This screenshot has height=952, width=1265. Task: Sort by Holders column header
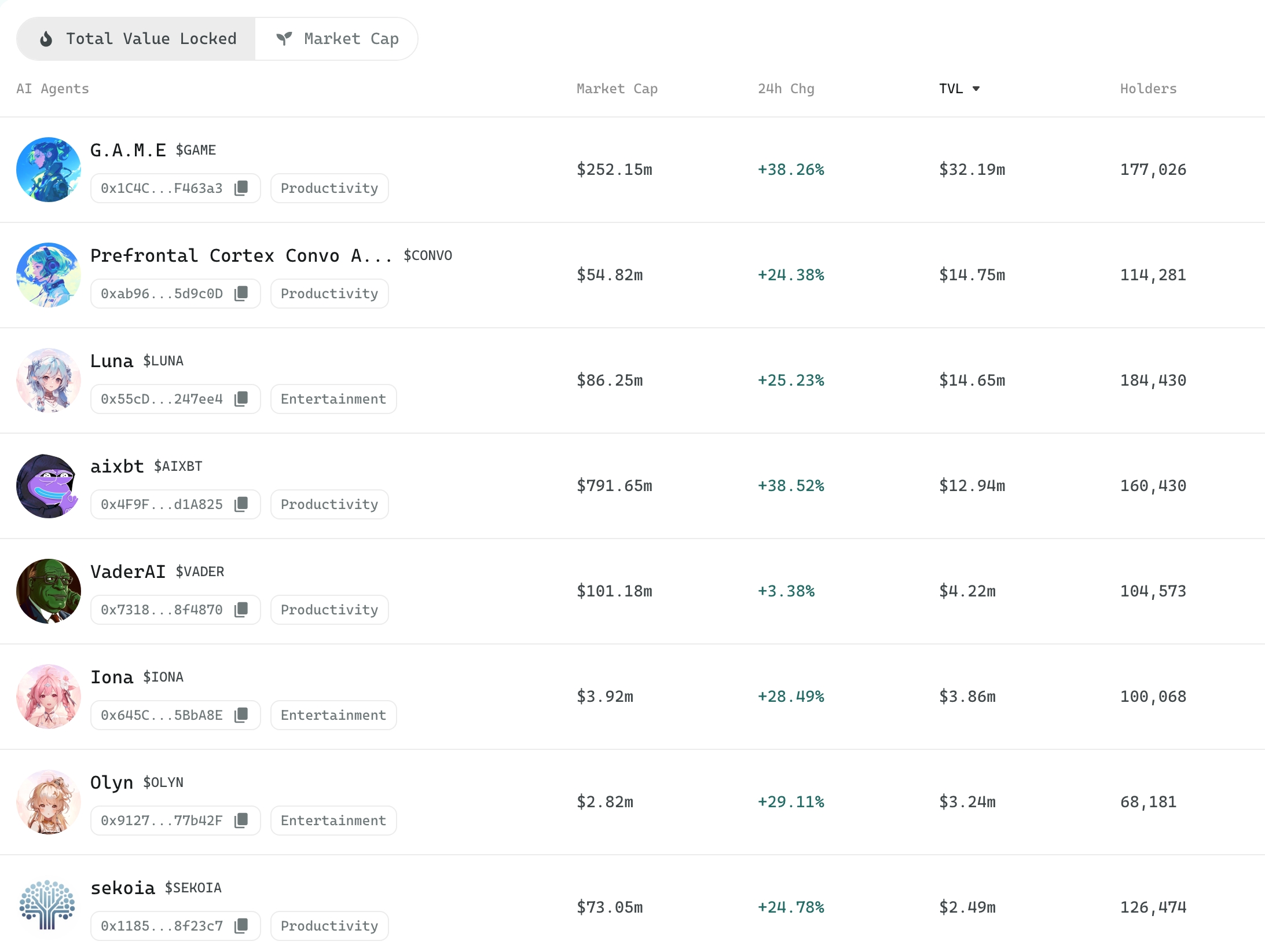point(1148,89)
